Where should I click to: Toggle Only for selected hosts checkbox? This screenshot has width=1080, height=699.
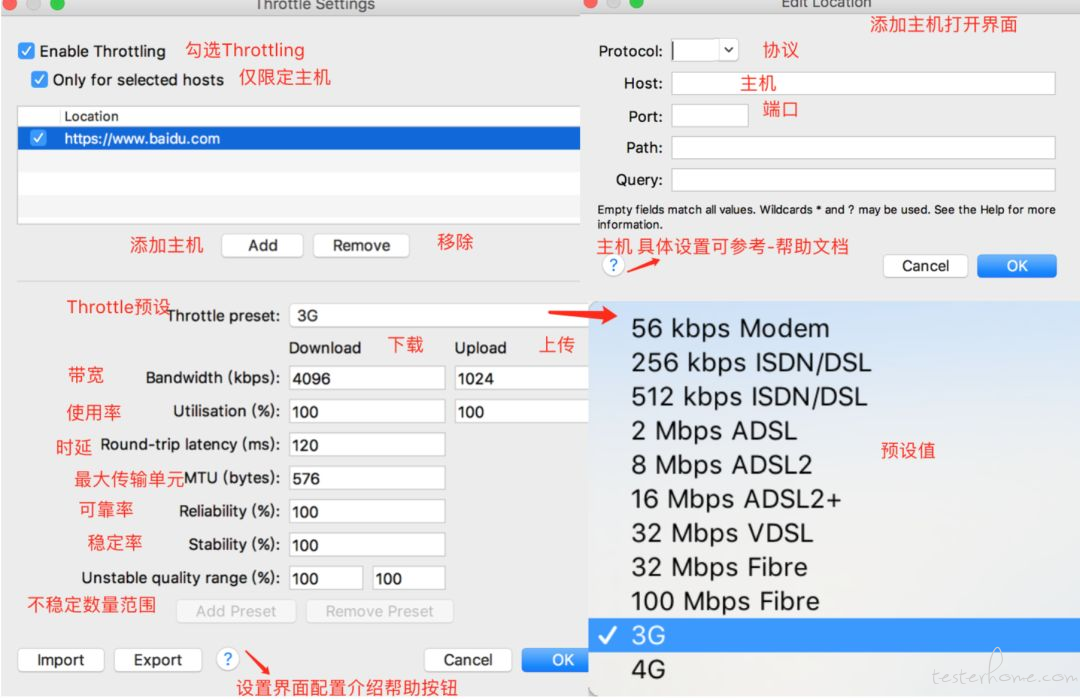(x=39, y=80)
